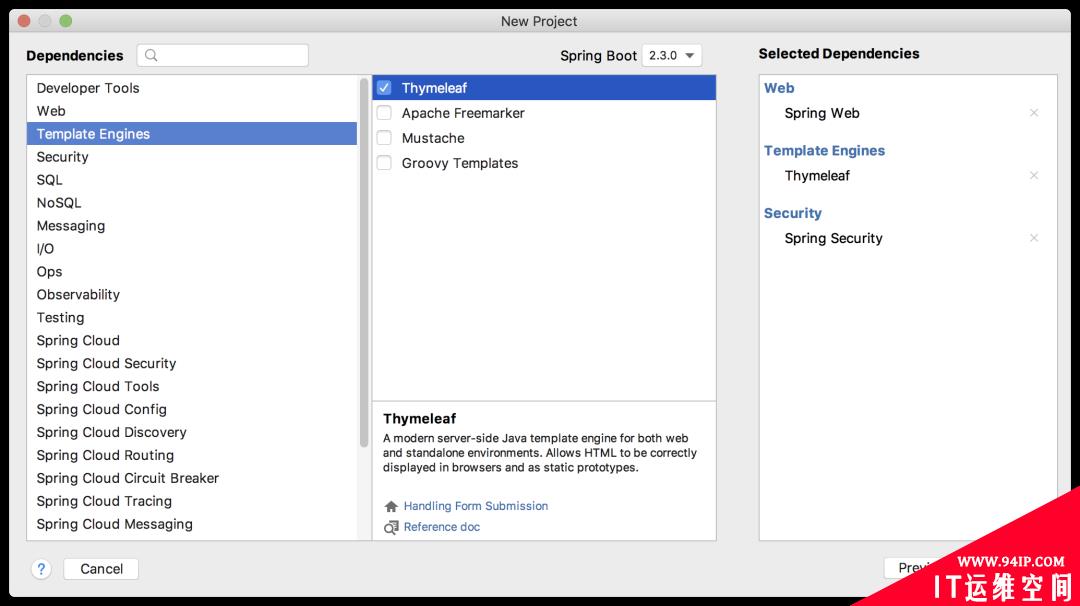Image resolution: width=1080 pixels, height=606 pixels.
Task: Uncheck the Thymeleaf checkbox
Action: (384, 88)
